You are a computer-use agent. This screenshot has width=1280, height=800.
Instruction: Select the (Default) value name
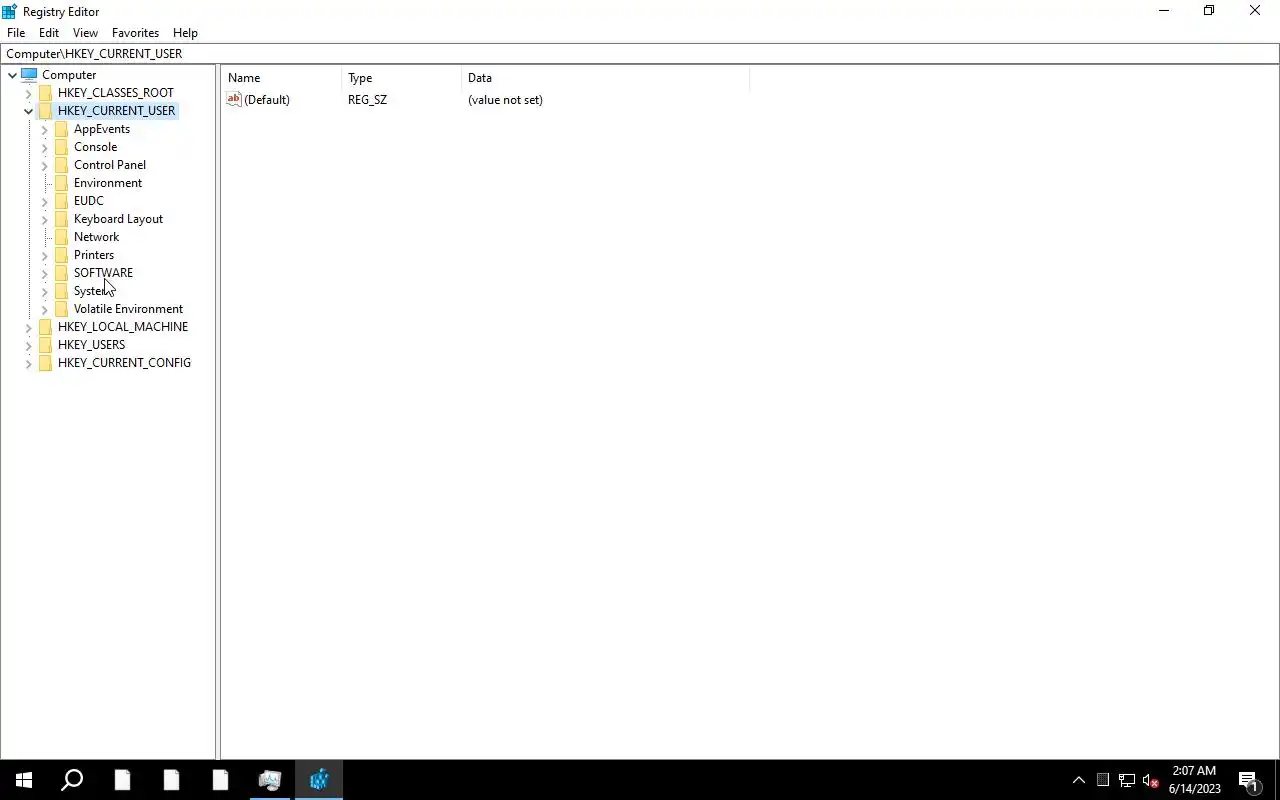(x=267, y=100)
